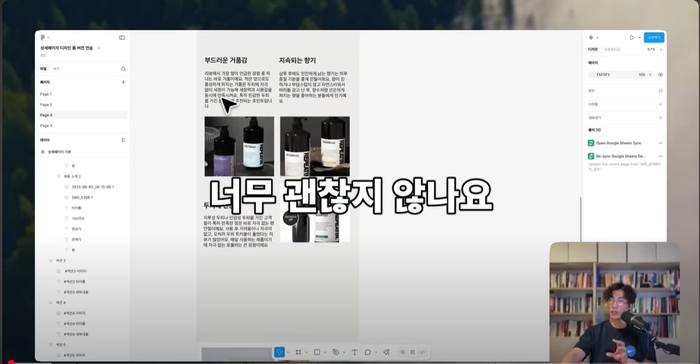Toggle the left sidebar panel icon
This screenshot has width=700, height=364.
pyautogui.click(x=122, y=38)
